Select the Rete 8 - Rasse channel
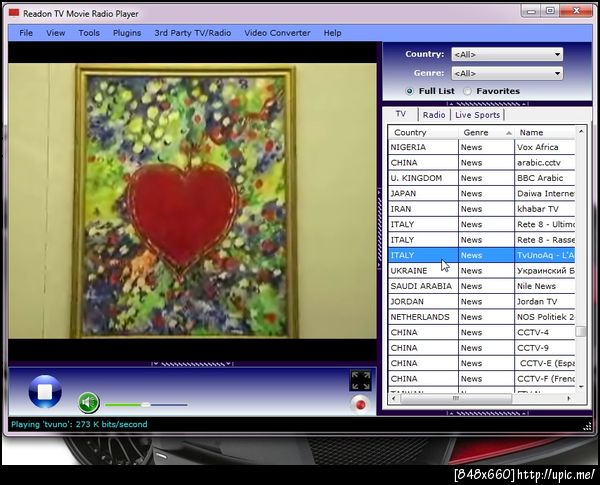This screenshot has width=600, height=485. click(x=481, y=240)
